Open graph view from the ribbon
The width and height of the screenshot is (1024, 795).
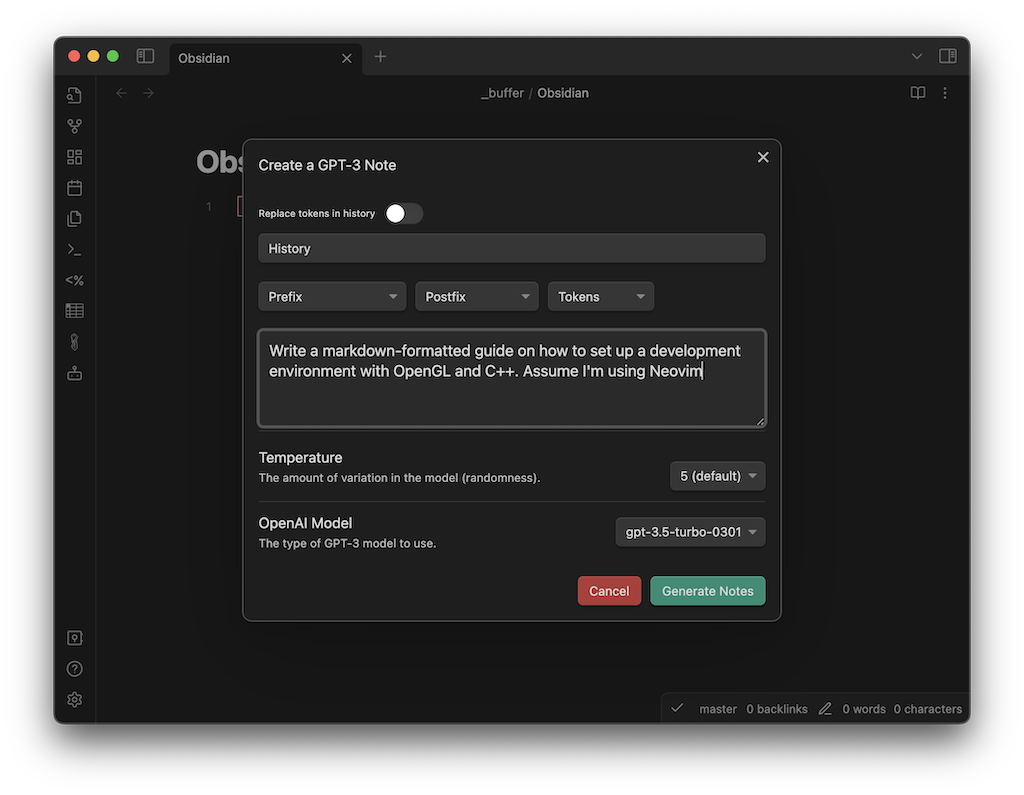[74, 126]
